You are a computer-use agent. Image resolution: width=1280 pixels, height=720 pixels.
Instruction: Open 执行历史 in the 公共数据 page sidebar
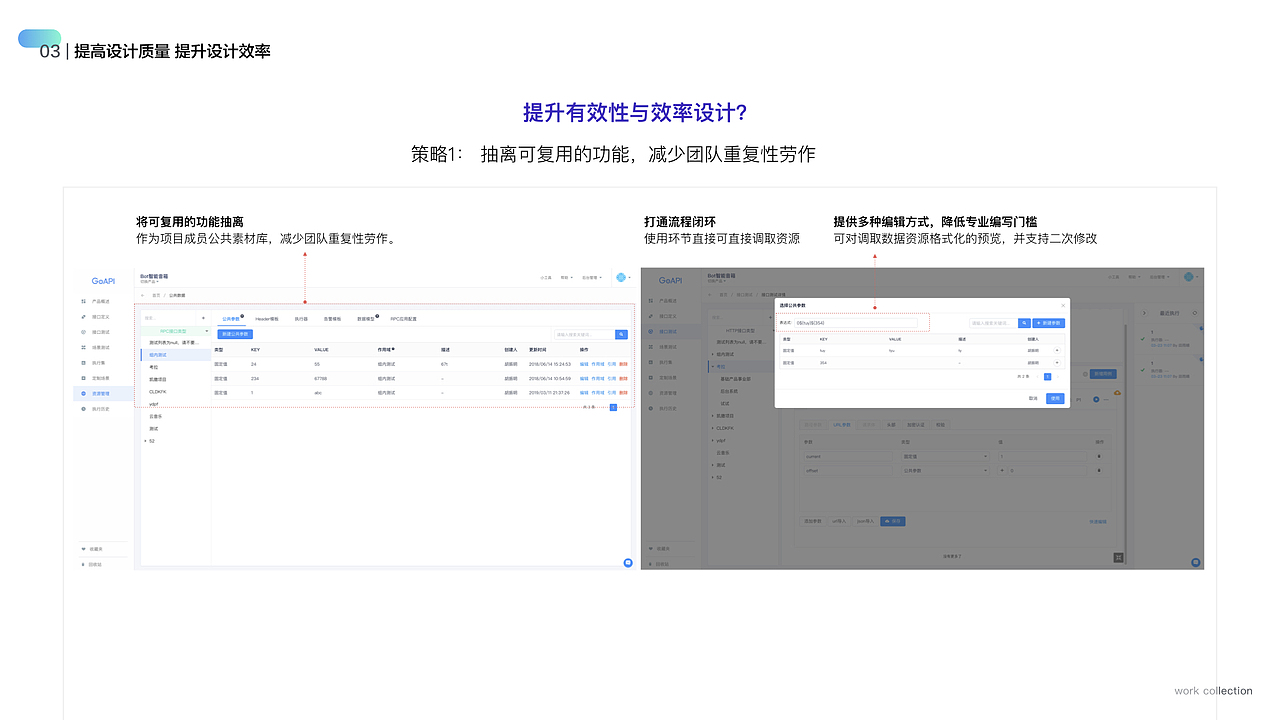click(101, 409)
